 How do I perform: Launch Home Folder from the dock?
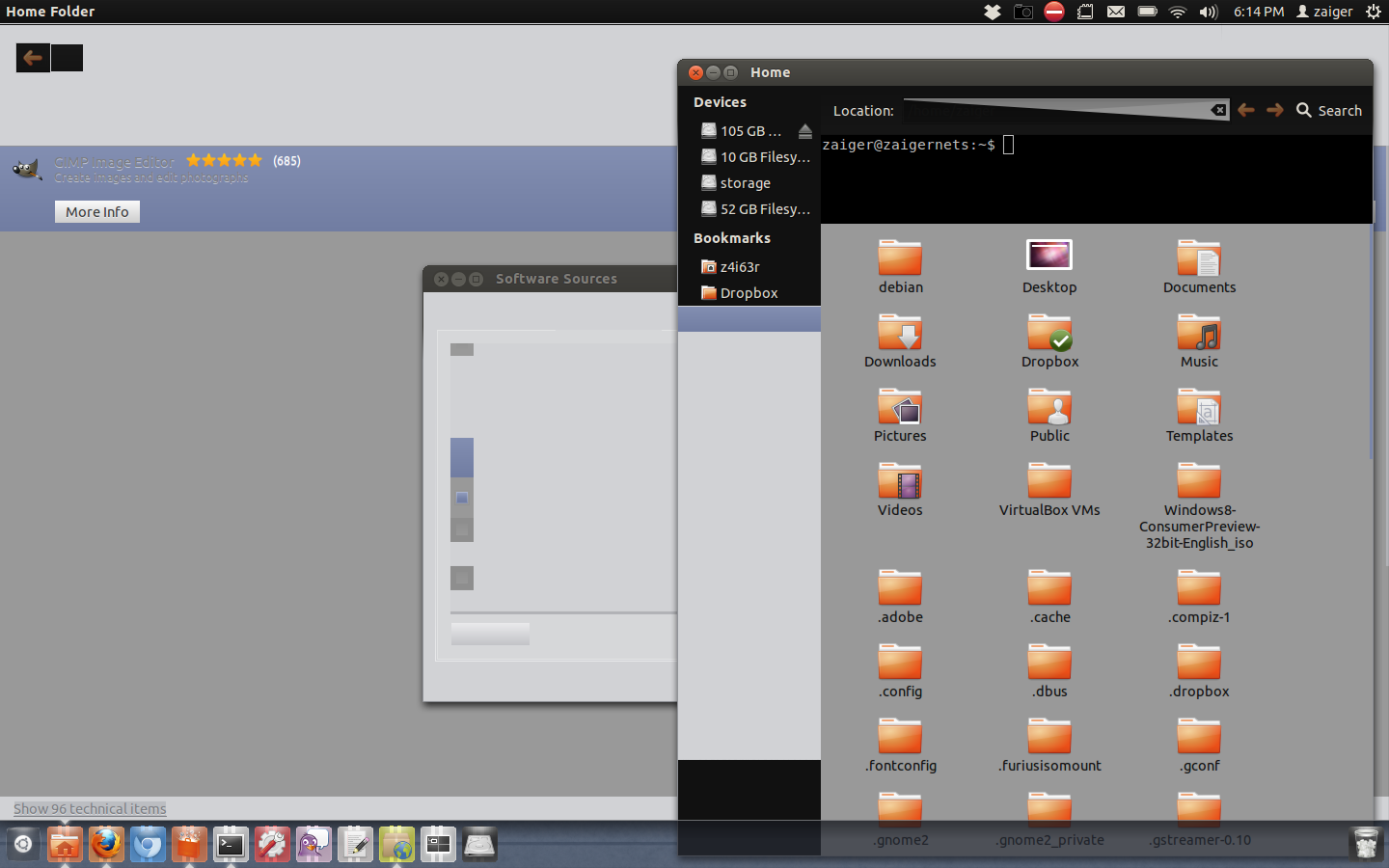(65, 844)
